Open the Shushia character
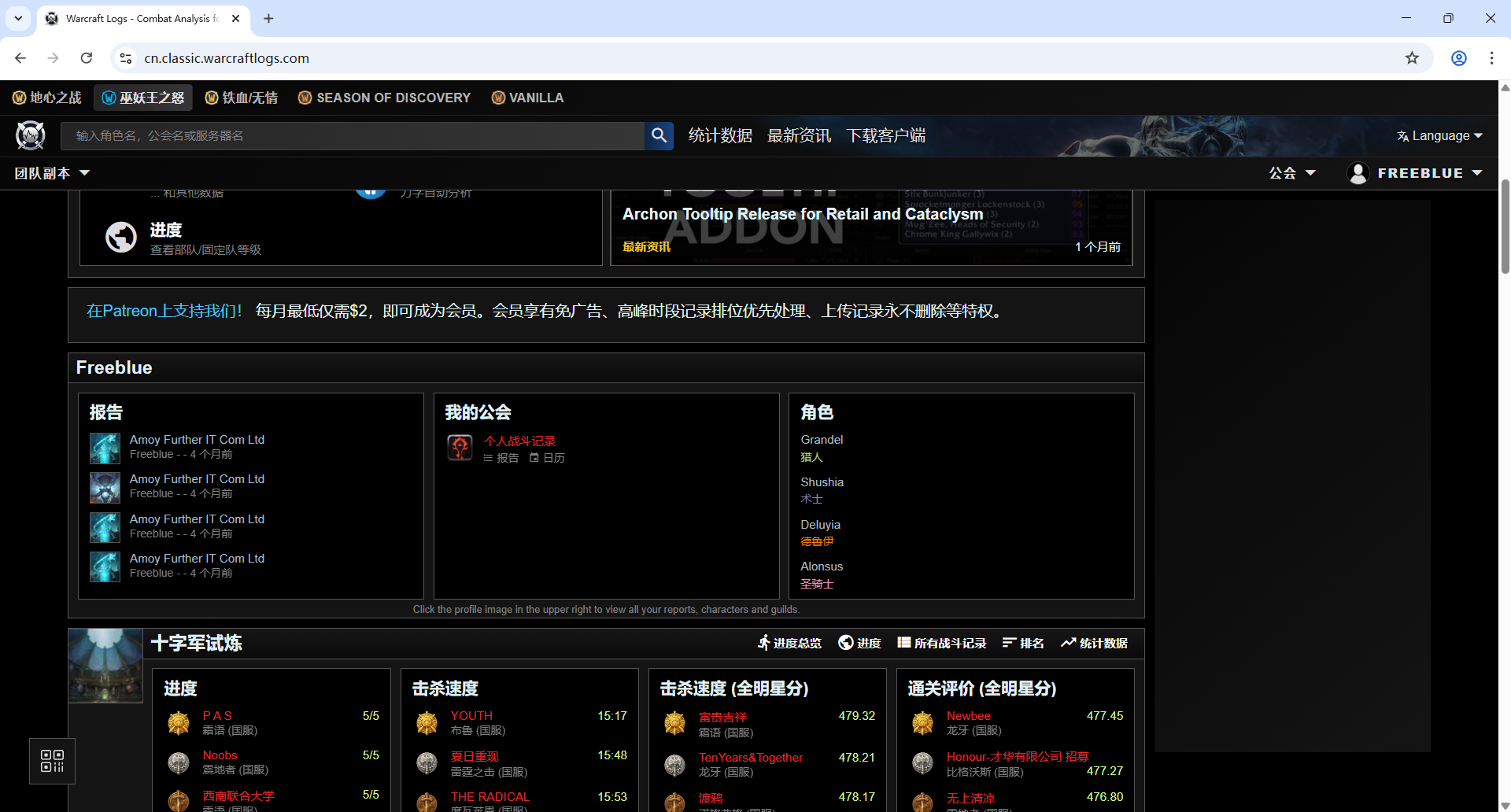Image resolution: width=1511 pixels, height=812 pixels. [822, 482]
